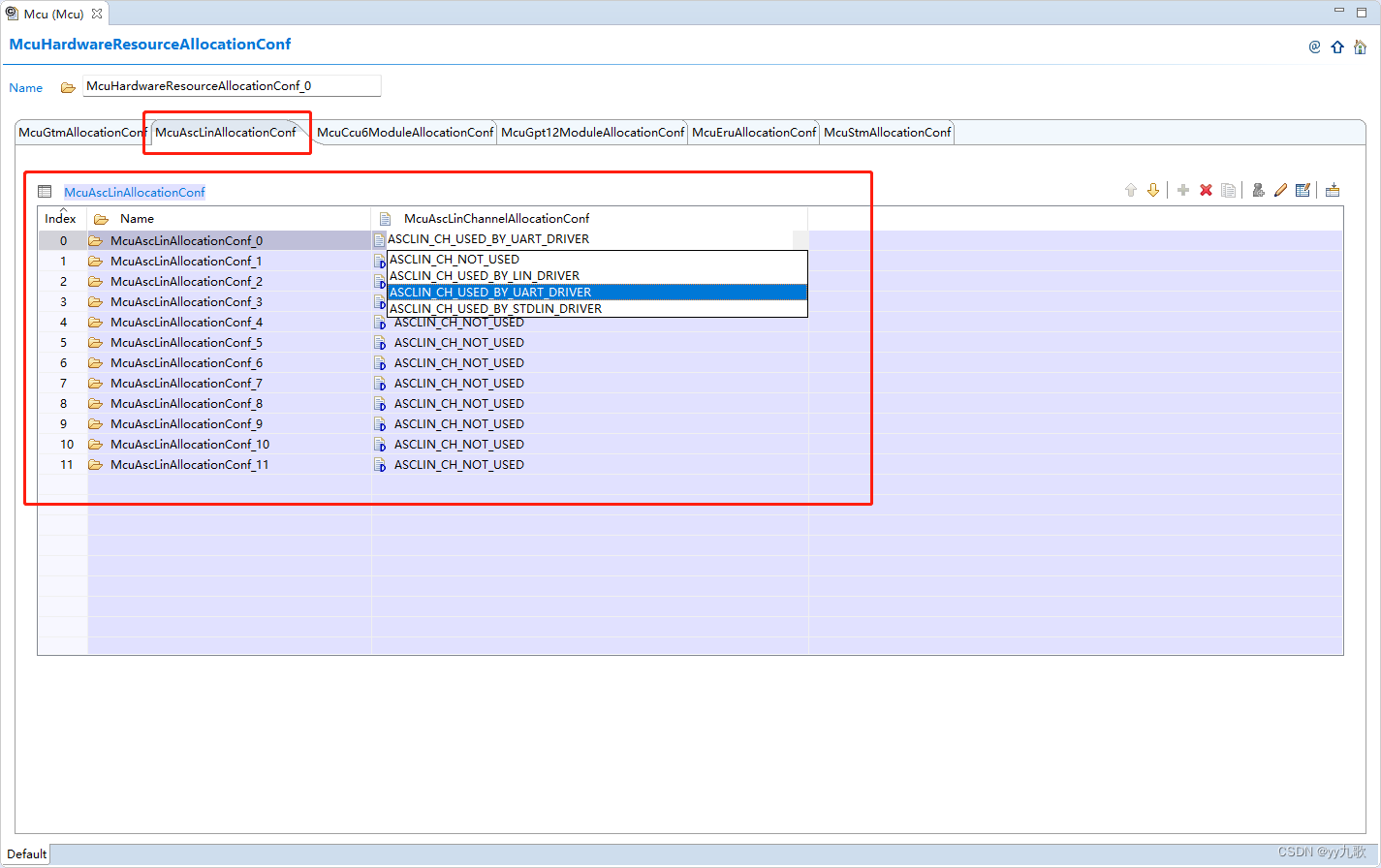
Task: Select the McuAscLinAllocationConf_10 row name
Action: pyautogui.click(x=190, y=445)
